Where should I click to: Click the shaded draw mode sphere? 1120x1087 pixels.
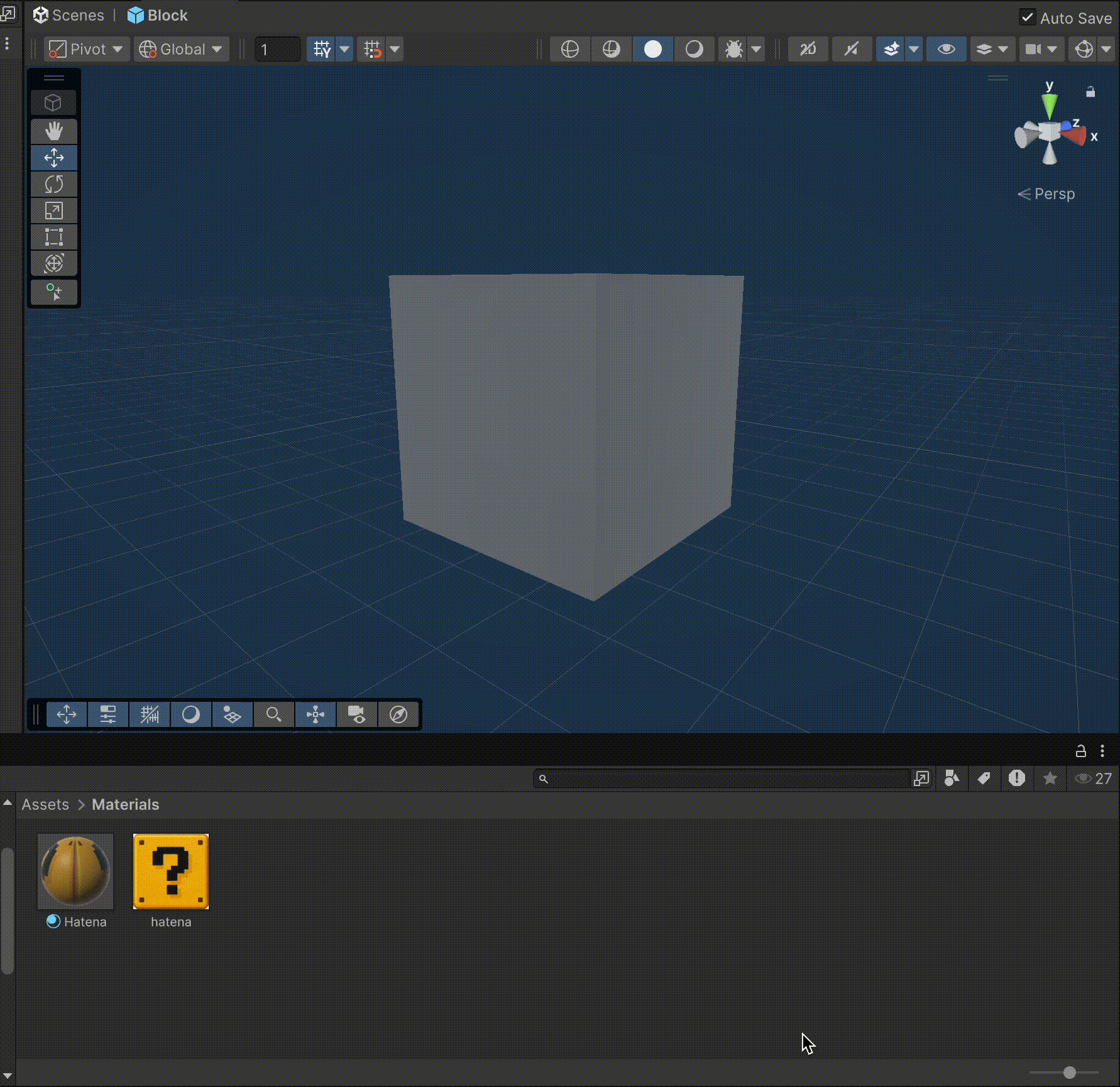pyautogui.click(x=653, y=49)
